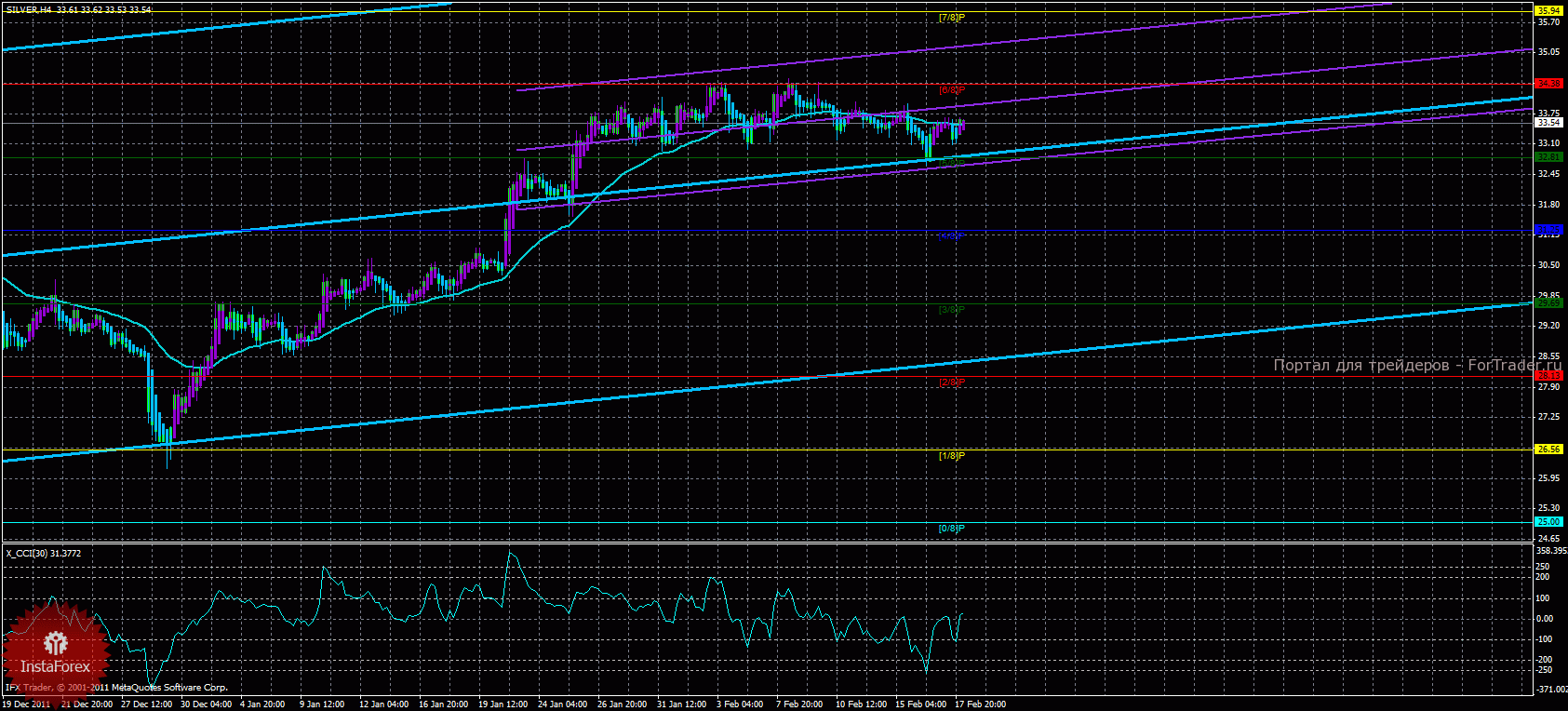The width and height of the screenshot is (1568, 711).
Task: Click the blue 31.25 price level tag
Action: (x=1548, y=230)
